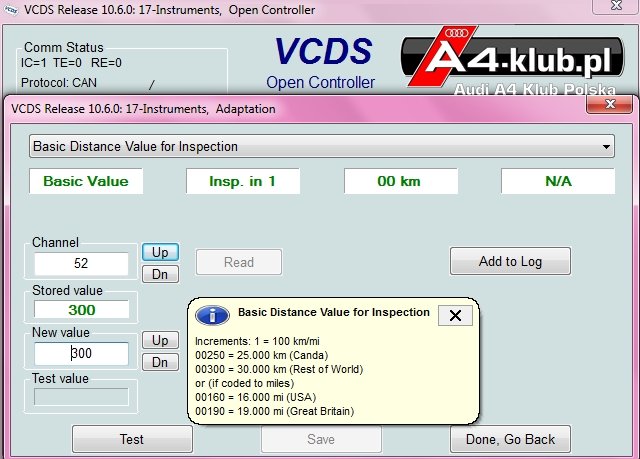640x459 pixels.
Task: Open the adaptation channel name combo box
Action: click(x=322, y=146)
